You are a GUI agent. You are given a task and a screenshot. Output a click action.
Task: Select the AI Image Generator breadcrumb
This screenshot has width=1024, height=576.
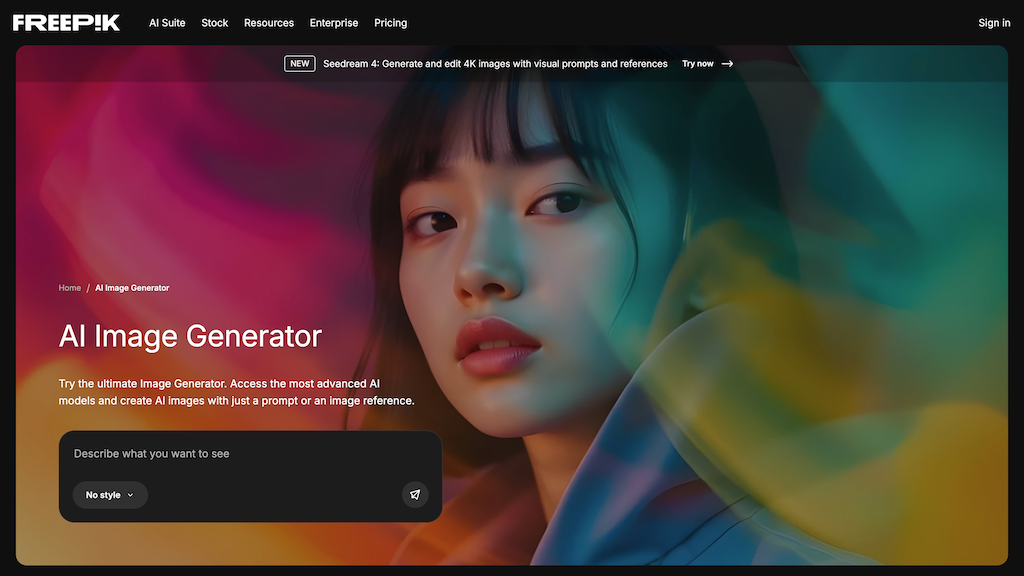coord(131,287)
